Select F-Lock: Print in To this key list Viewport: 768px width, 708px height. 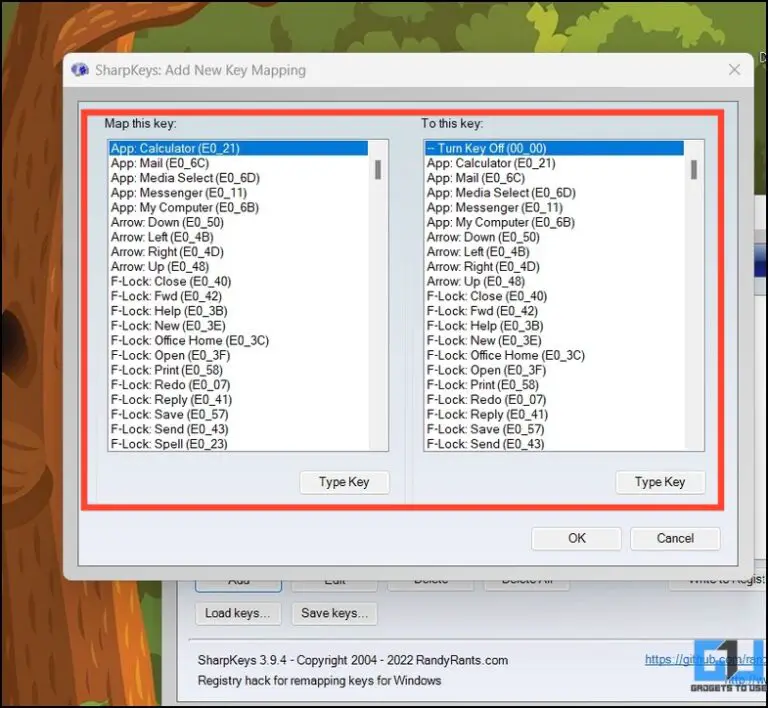554,385
